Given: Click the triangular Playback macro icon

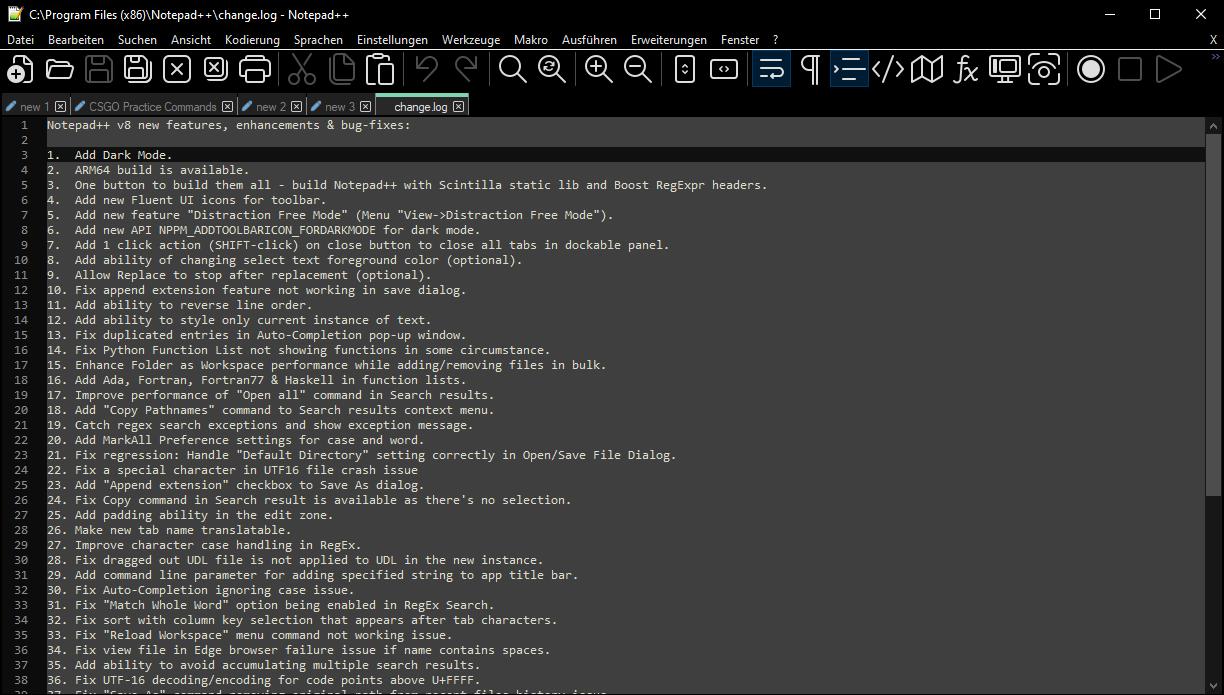Looking at the screenshot, I should (1169, 69).
